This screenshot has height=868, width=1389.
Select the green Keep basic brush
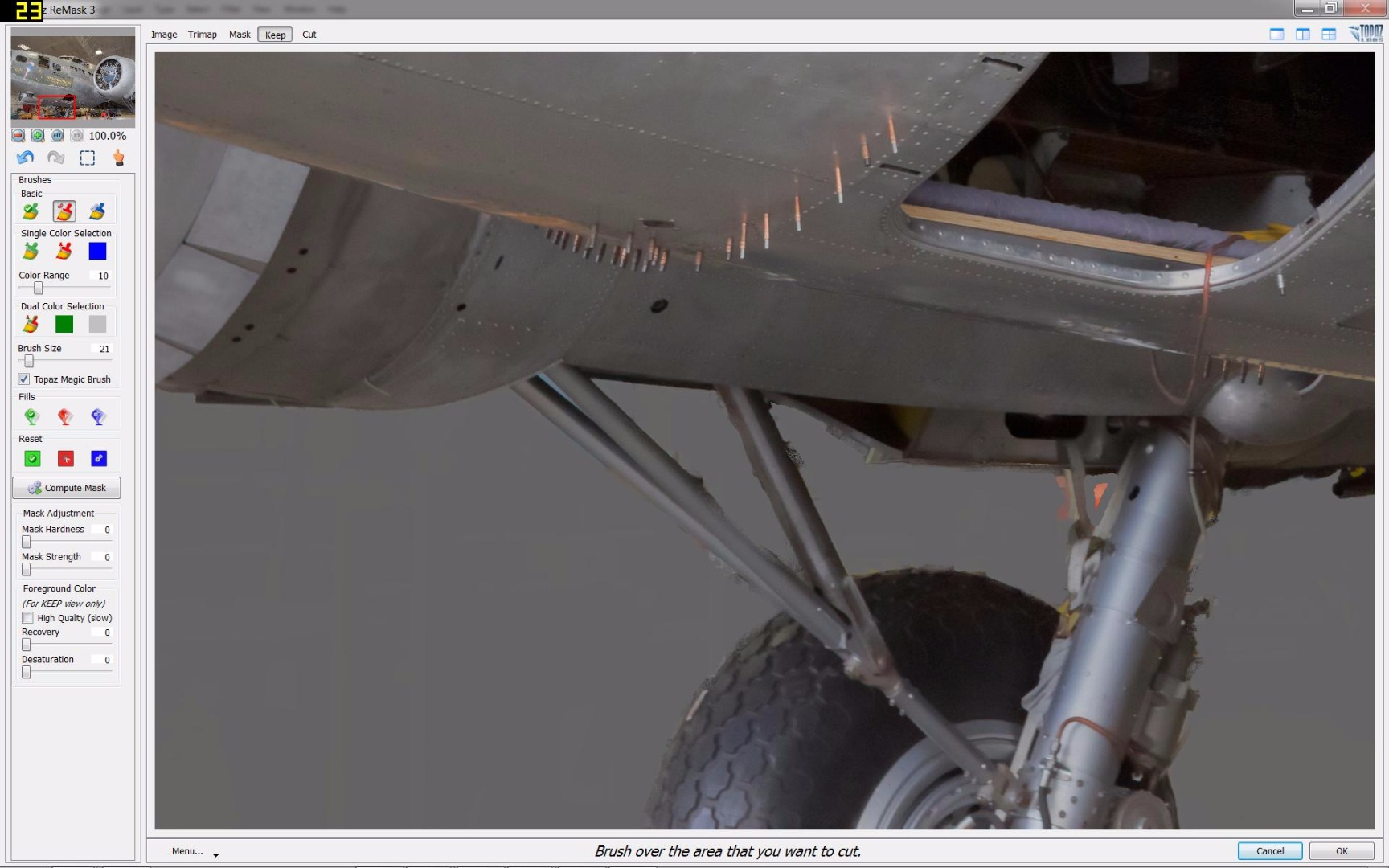(31, 211)
